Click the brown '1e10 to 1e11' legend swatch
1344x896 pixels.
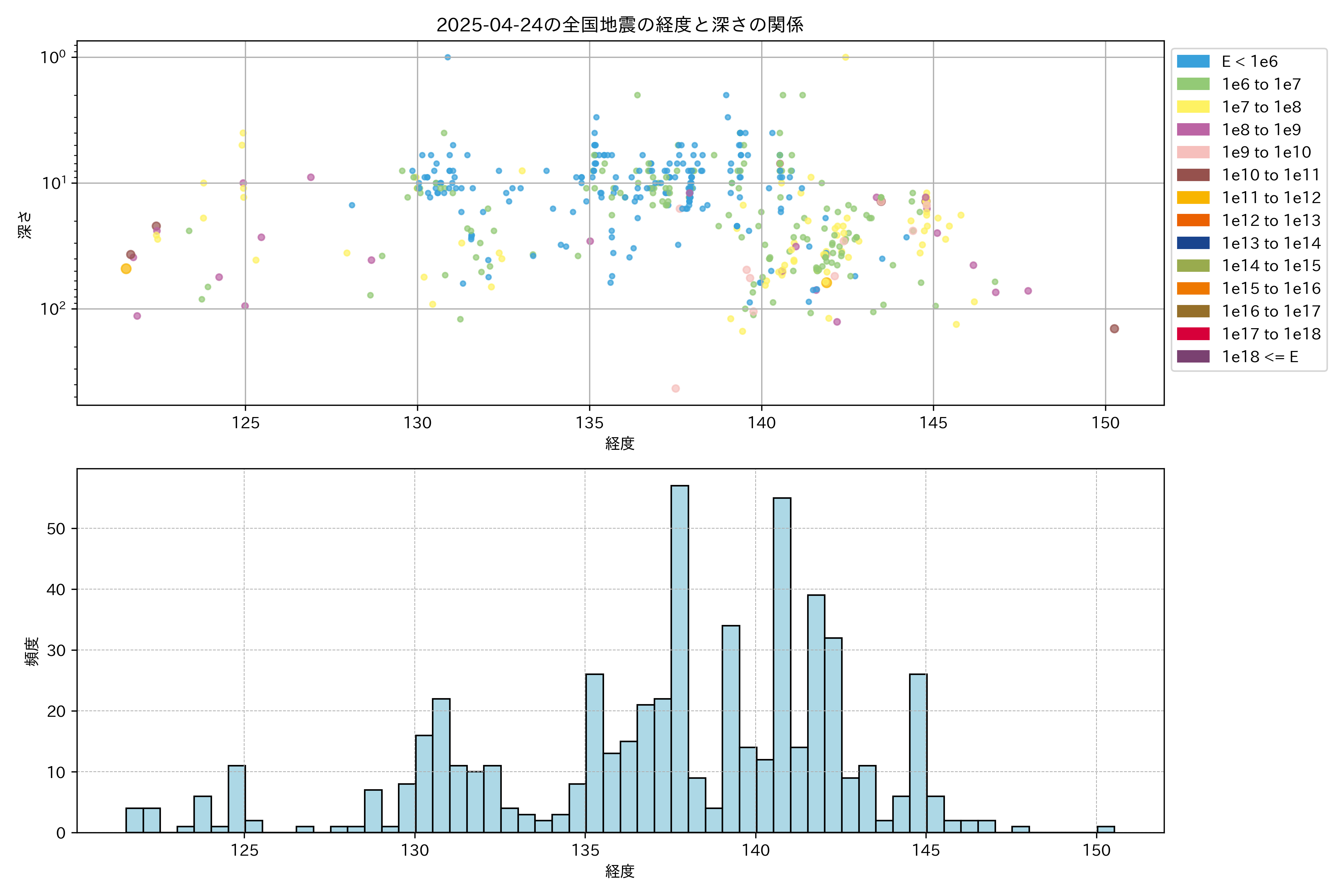(1192, 175)
